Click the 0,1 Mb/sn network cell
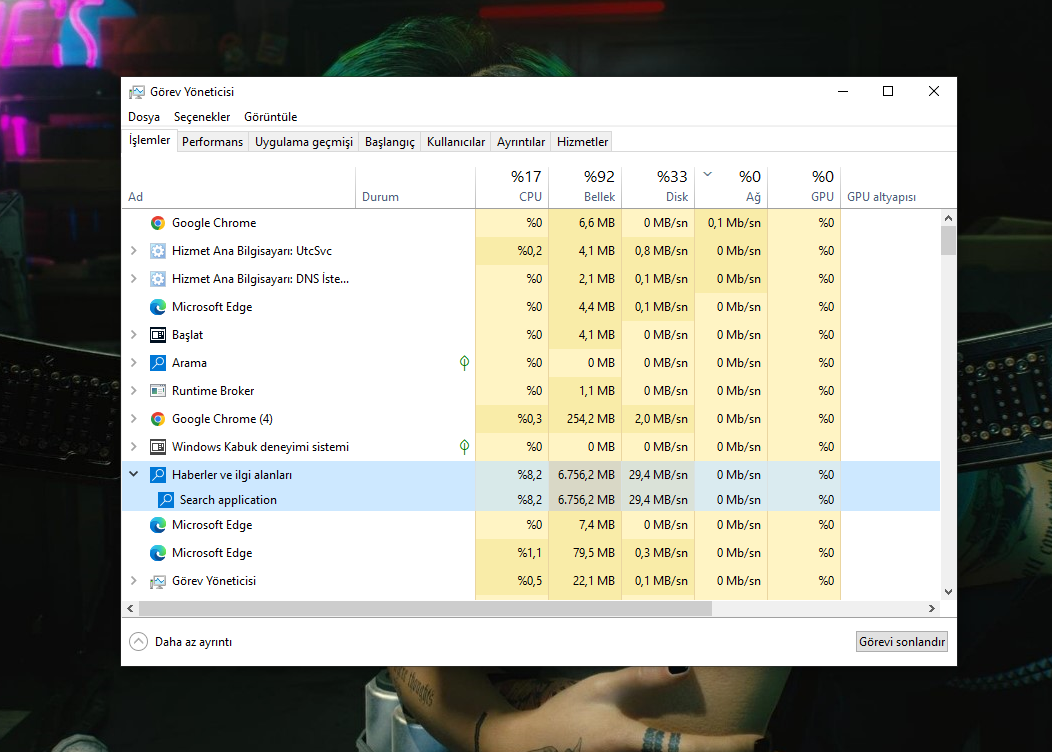This screenshot has height=752, width=1052. [x=731, y=223]
